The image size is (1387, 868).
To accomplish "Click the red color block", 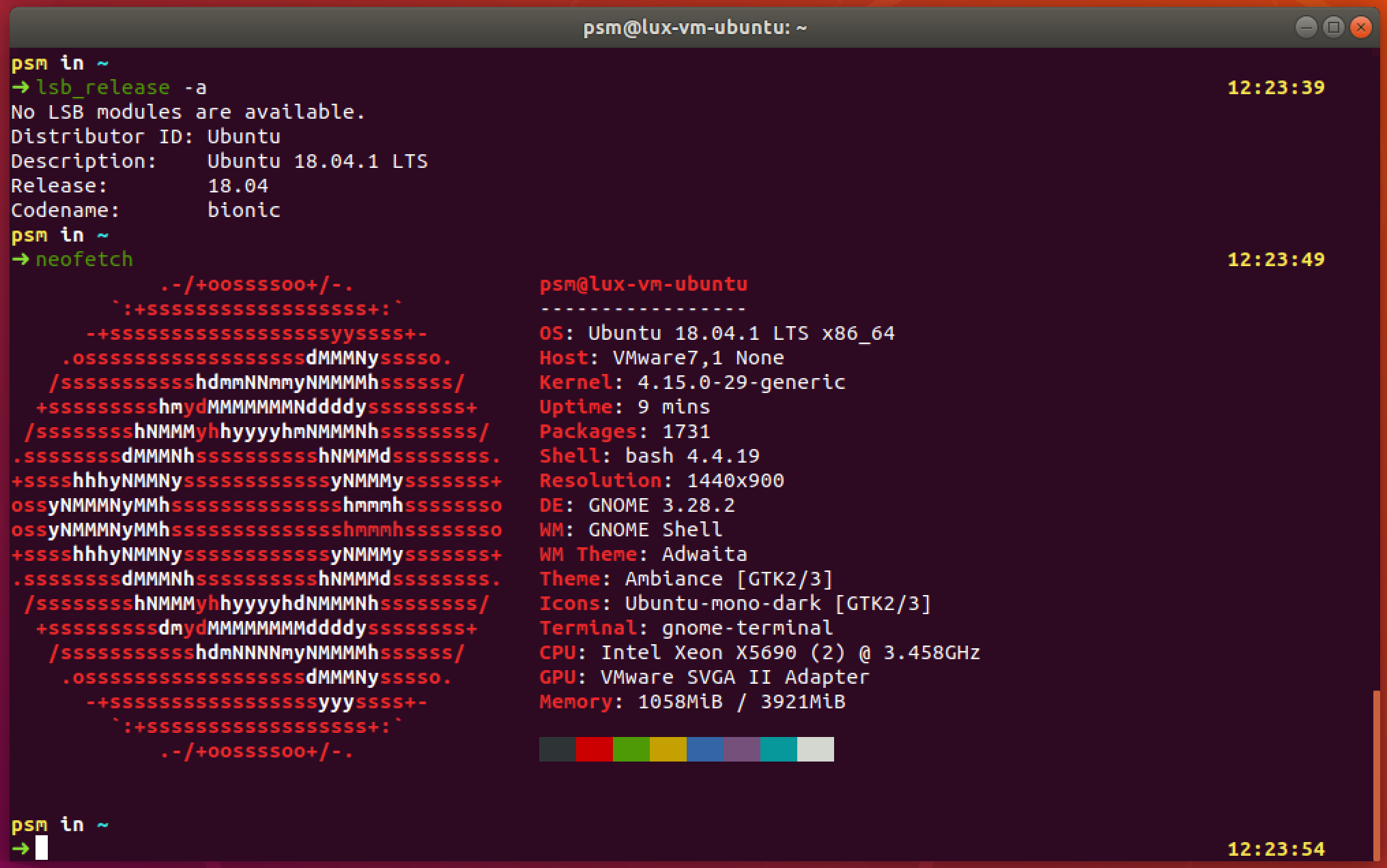I will [x=594, y=749].
